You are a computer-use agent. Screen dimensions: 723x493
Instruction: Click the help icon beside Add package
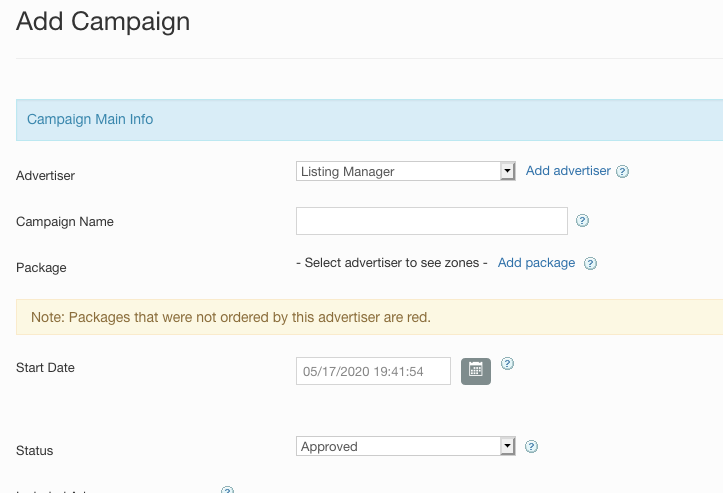[x=590, y=264]
